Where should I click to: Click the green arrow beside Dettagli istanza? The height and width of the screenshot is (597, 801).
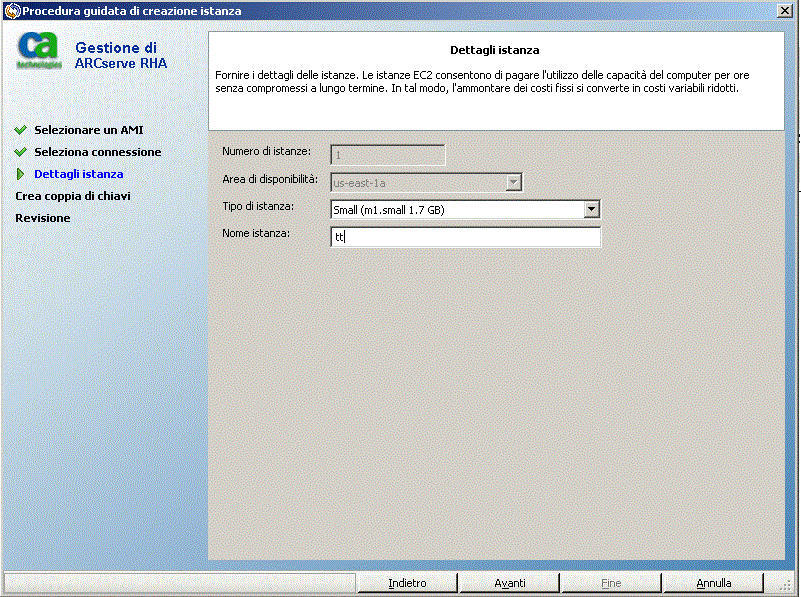[20, 174]
